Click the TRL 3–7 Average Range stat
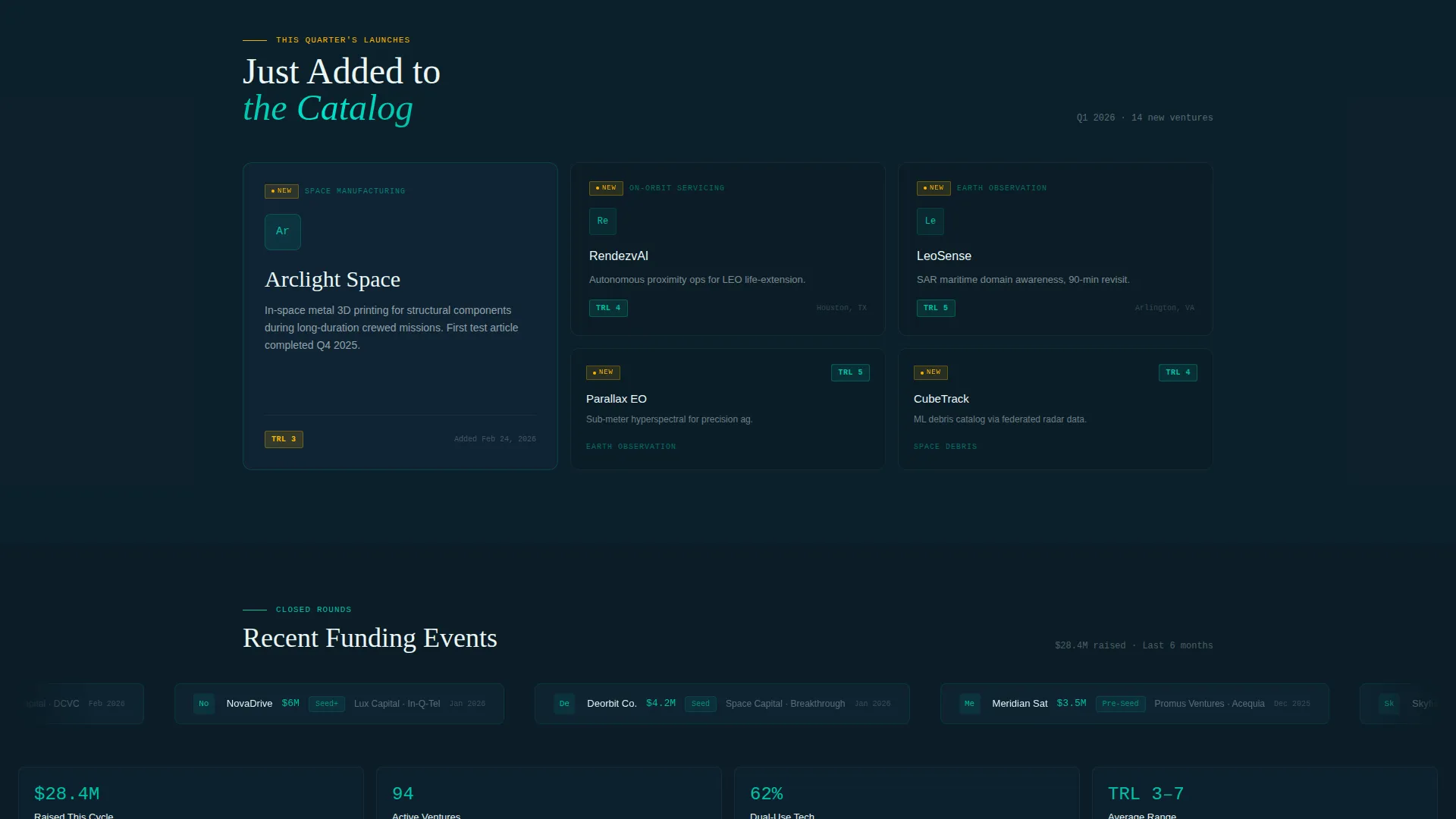This screenshot has height=819, width=1456. point(1265,793)
